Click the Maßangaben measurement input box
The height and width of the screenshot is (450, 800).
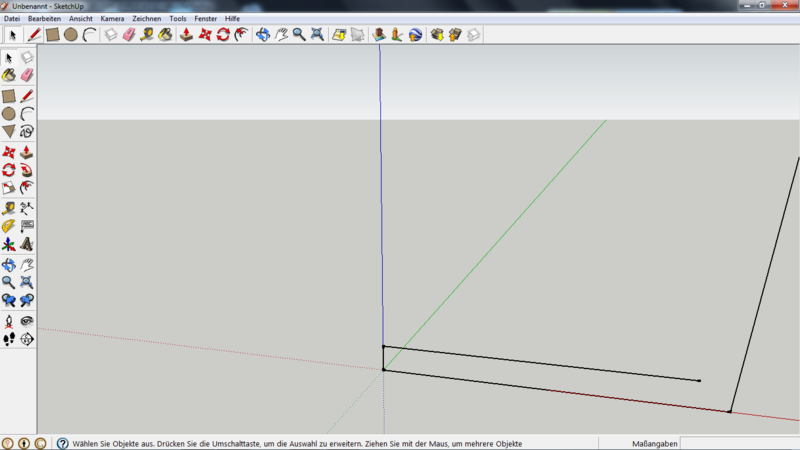click(x=740, y=443)
